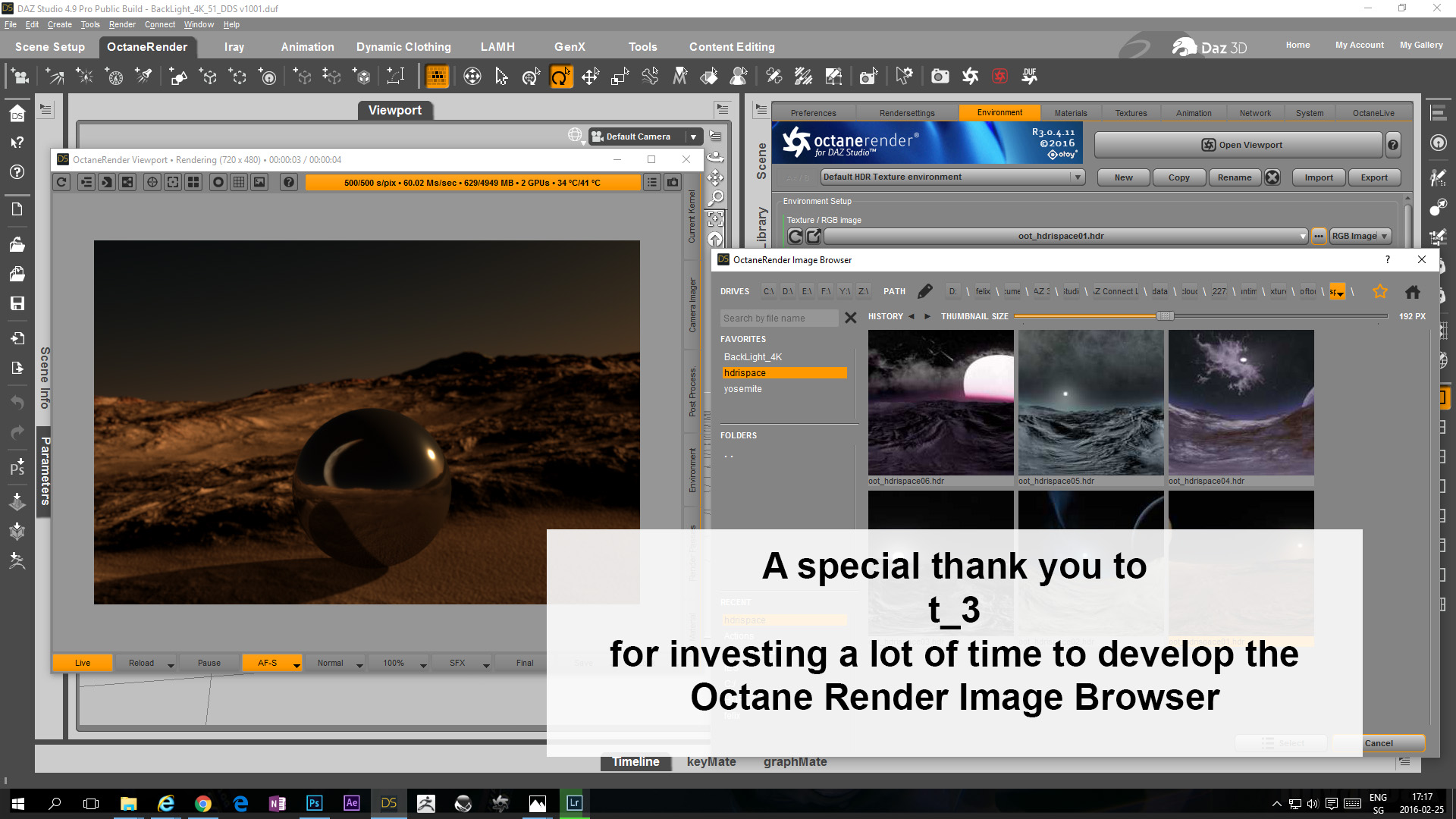Screen dimensions: 1456x819
Task: Switch to the Z:\ drive
Action: point(864,291)
